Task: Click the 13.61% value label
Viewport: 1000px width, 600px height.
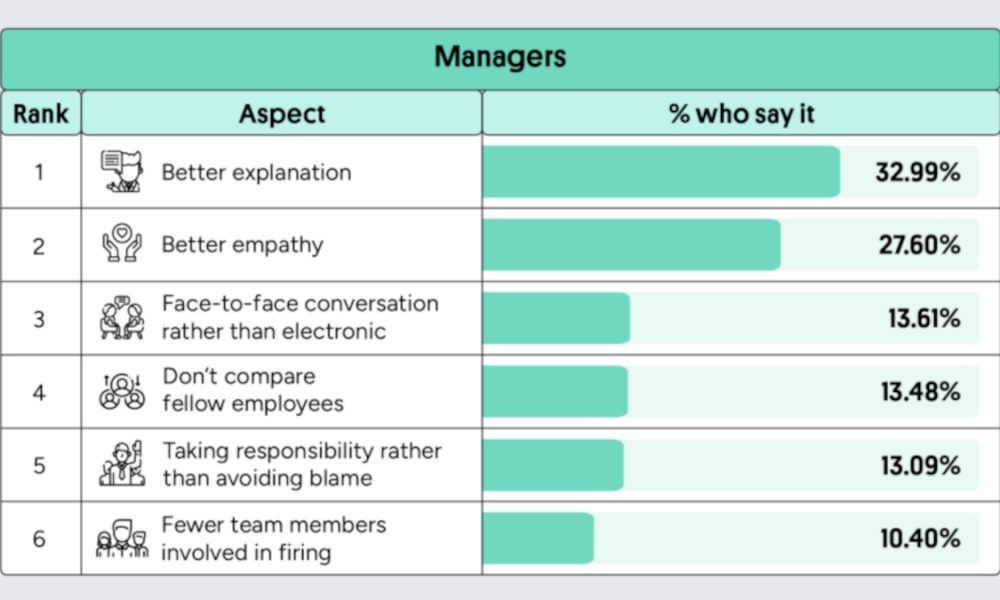Action: [x=924, y=319]
